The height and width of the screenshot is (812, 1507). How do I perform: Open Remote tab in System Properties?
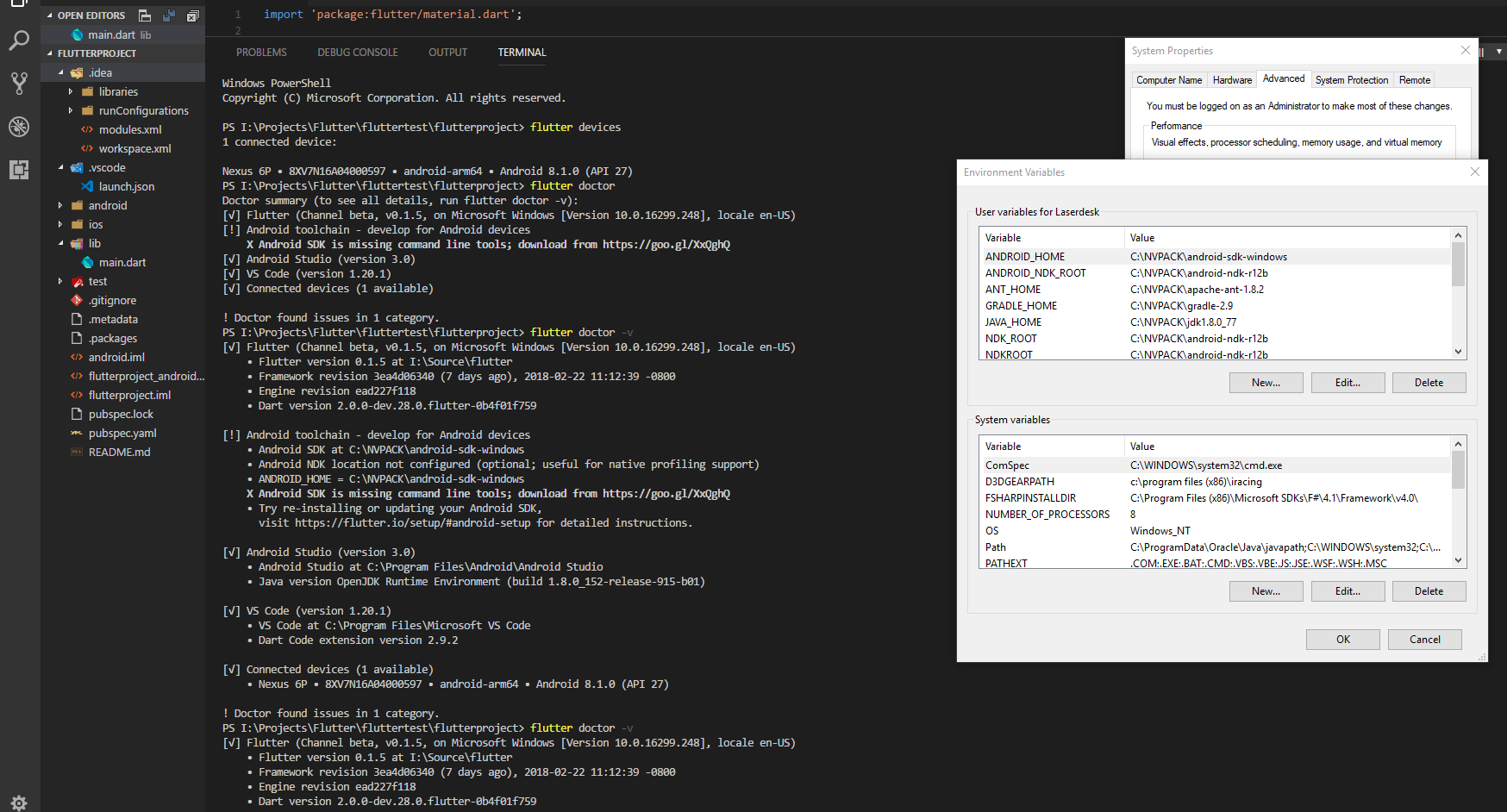pos(1415,80)
